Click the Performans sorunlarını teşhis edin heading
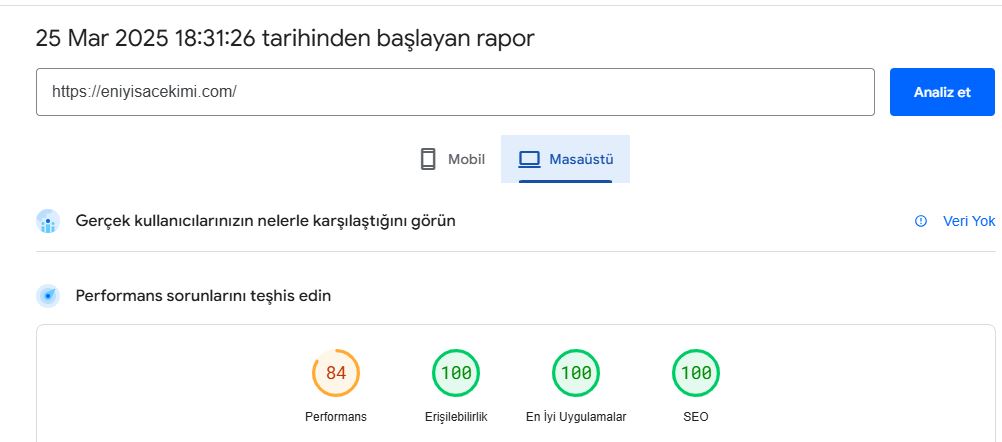 point(203,296)
